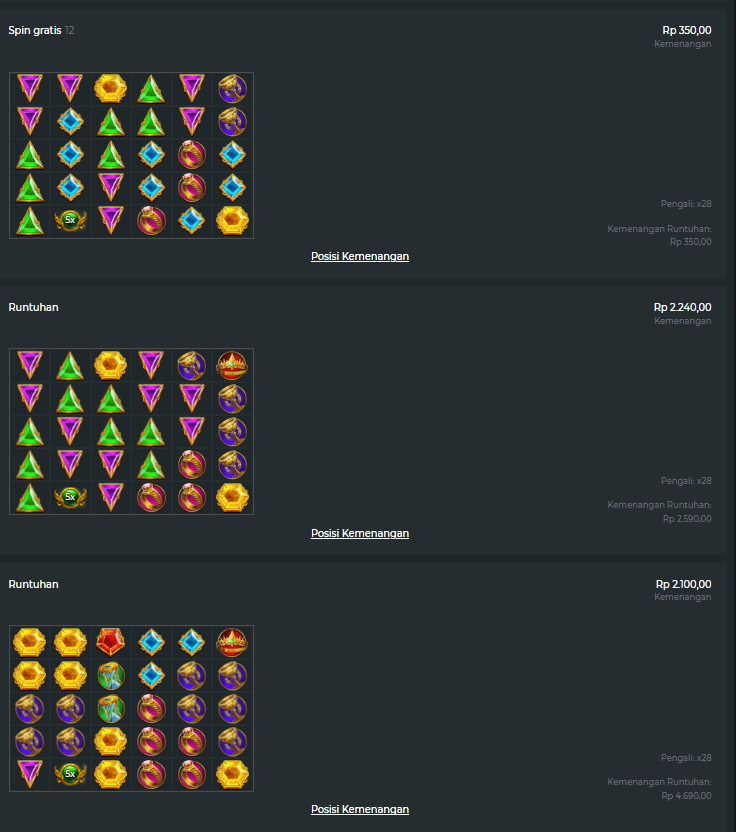Select the red crown in the Rp 2.100,00 grid
This screenshot has height=832, width=736.
(232, 642)
